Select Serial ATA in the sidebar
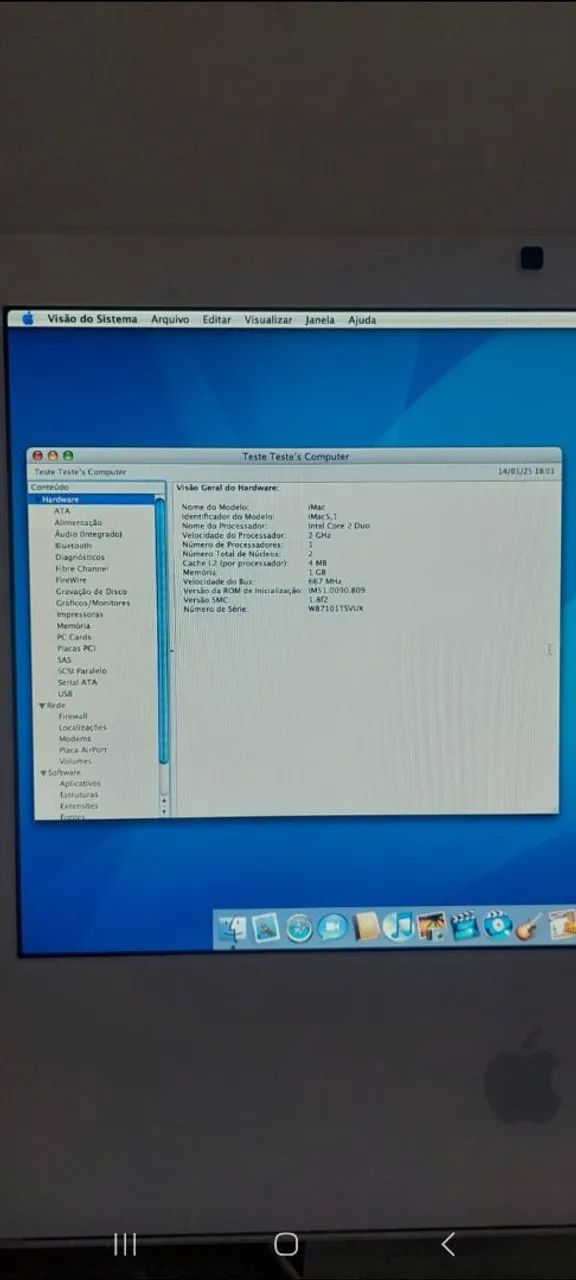 coord(78,682)
